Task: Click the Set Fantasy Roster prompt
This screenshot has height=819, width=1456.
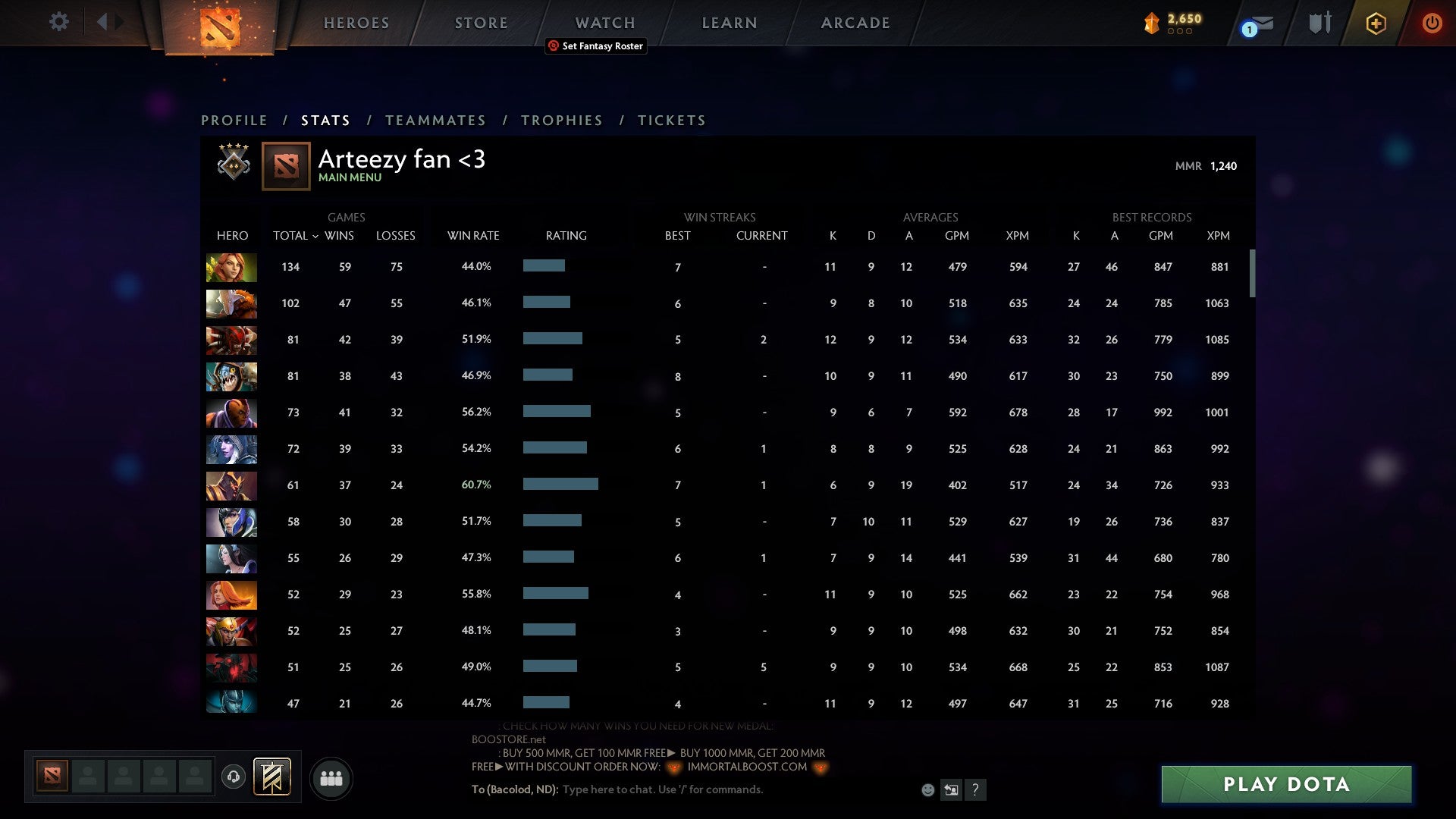Action: click(596, 45)
